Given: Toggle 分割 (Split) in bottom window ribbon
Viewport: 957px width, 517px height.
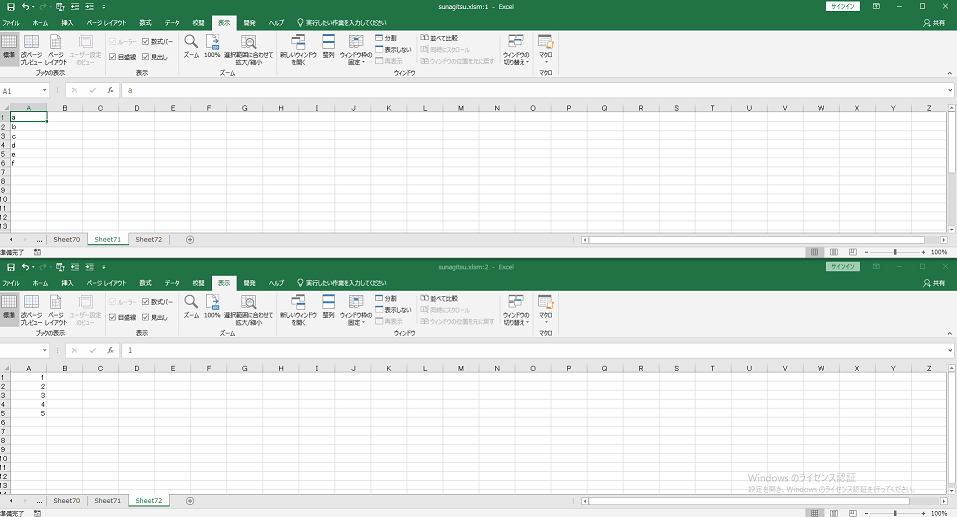Looking at the screenshot, I should click(386, 298).
